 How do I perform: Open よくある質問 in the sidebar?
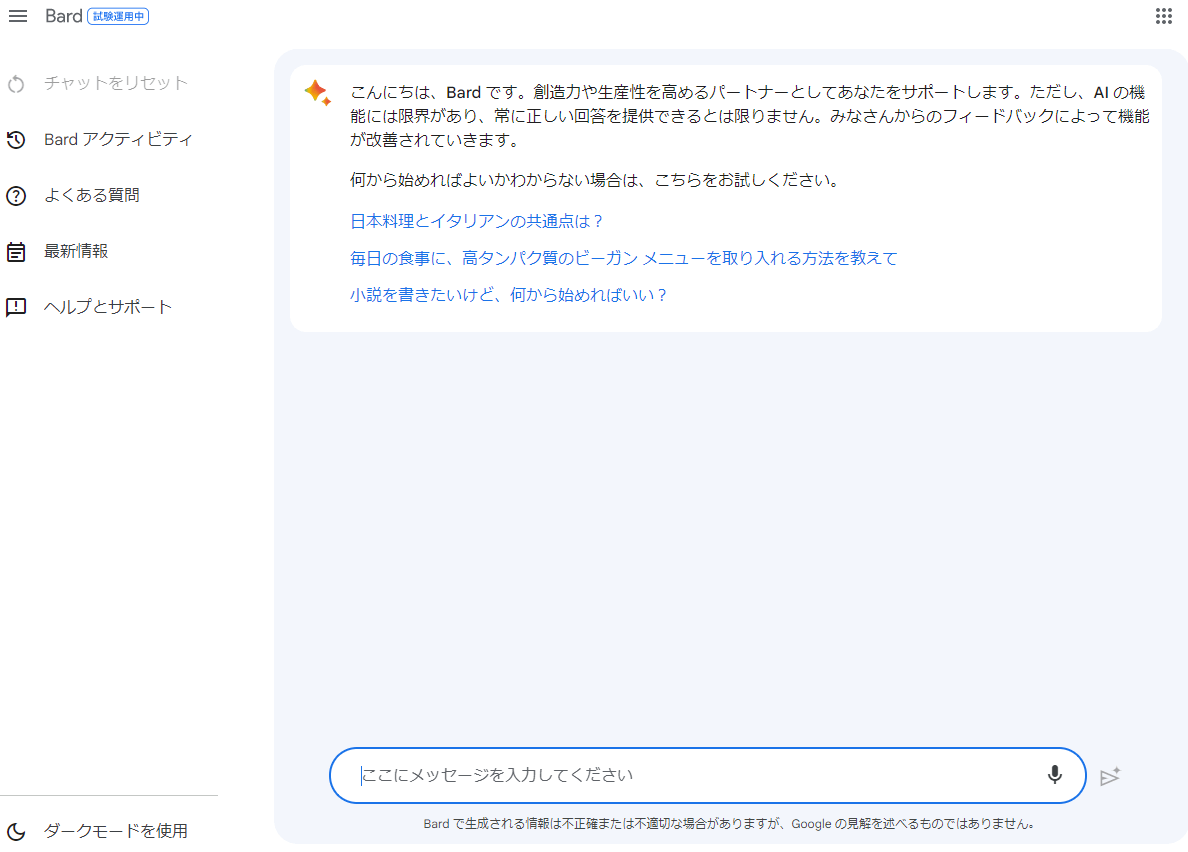tap(92, 195)
